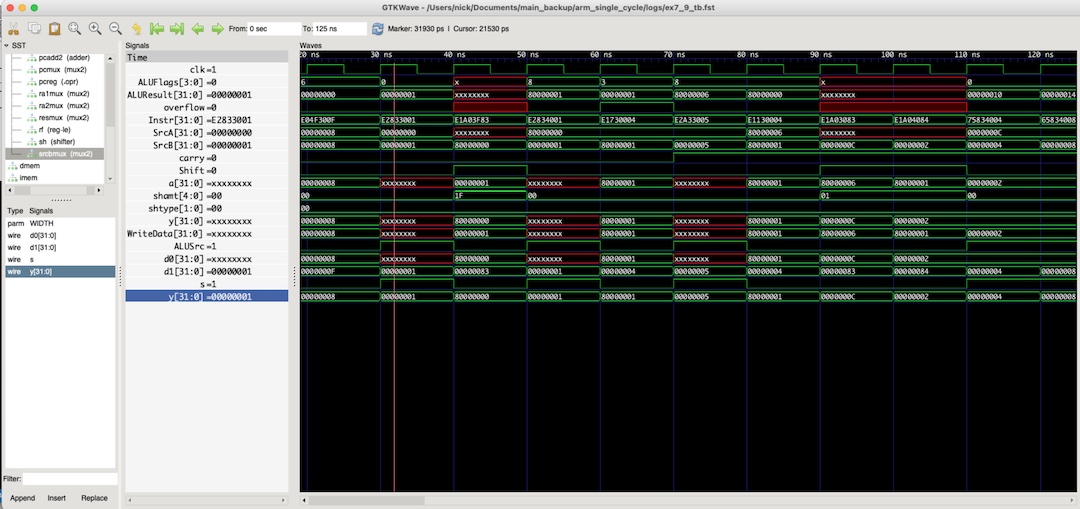The image size is (1080, 509).
Task: Click the ra2mux module icon
Action: (32, 105)
